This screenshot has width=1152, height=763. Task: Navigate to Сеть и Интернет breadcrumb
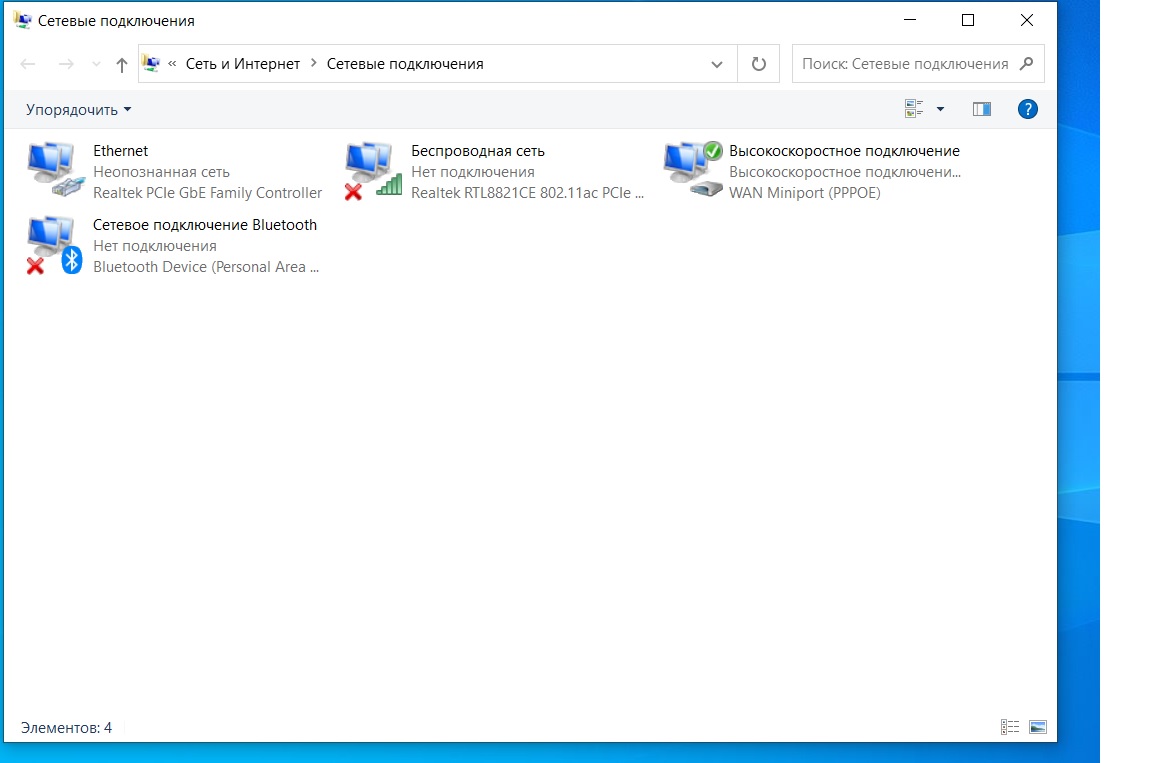coord(243,64)
